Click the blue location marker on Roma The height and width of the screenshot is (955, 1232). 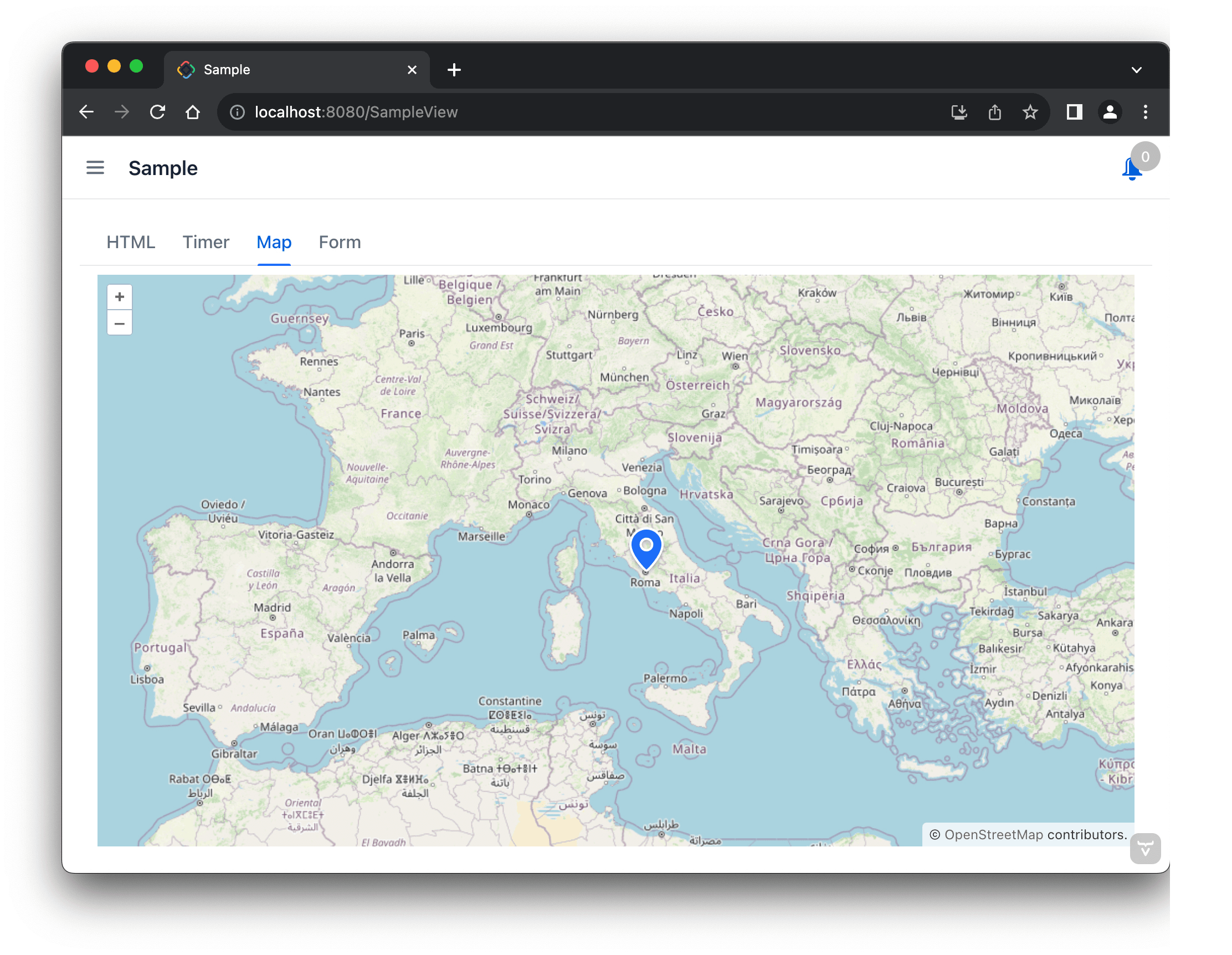click(x=646, y=548)
